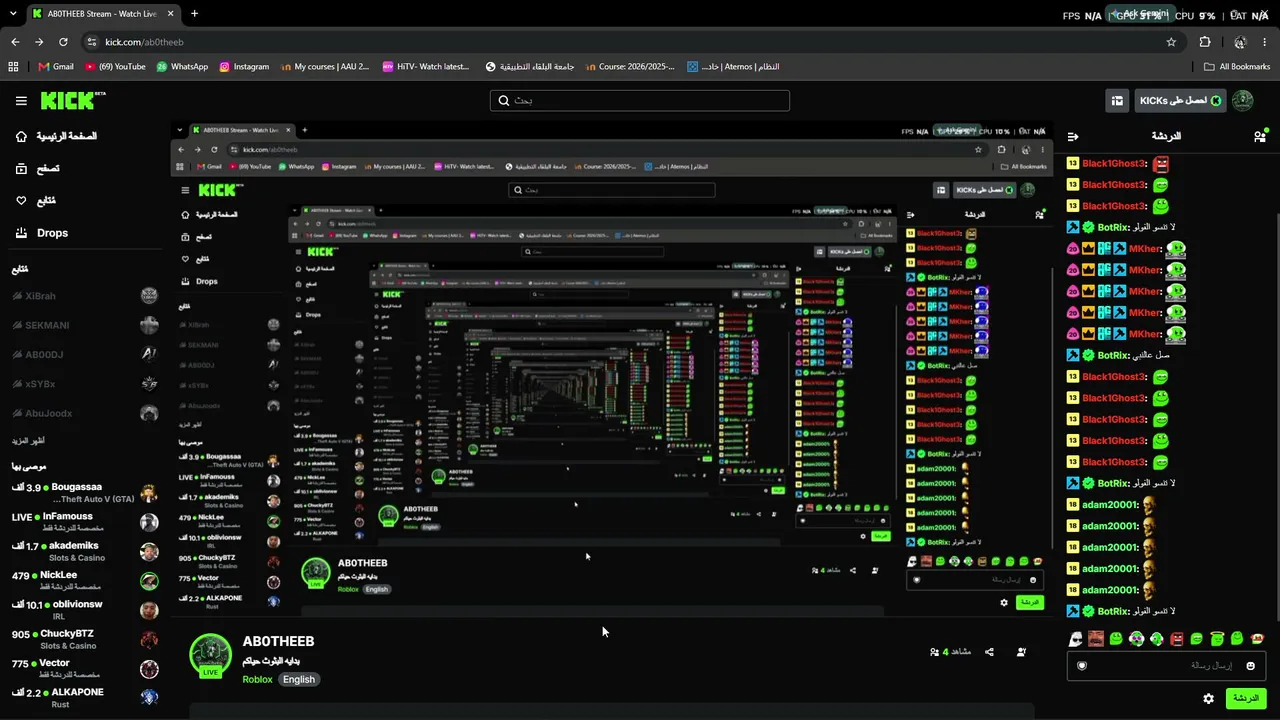Open the Gmail bookmark
The width and height of the screenshot is (1280, 720).
click(x=56, y=67)
